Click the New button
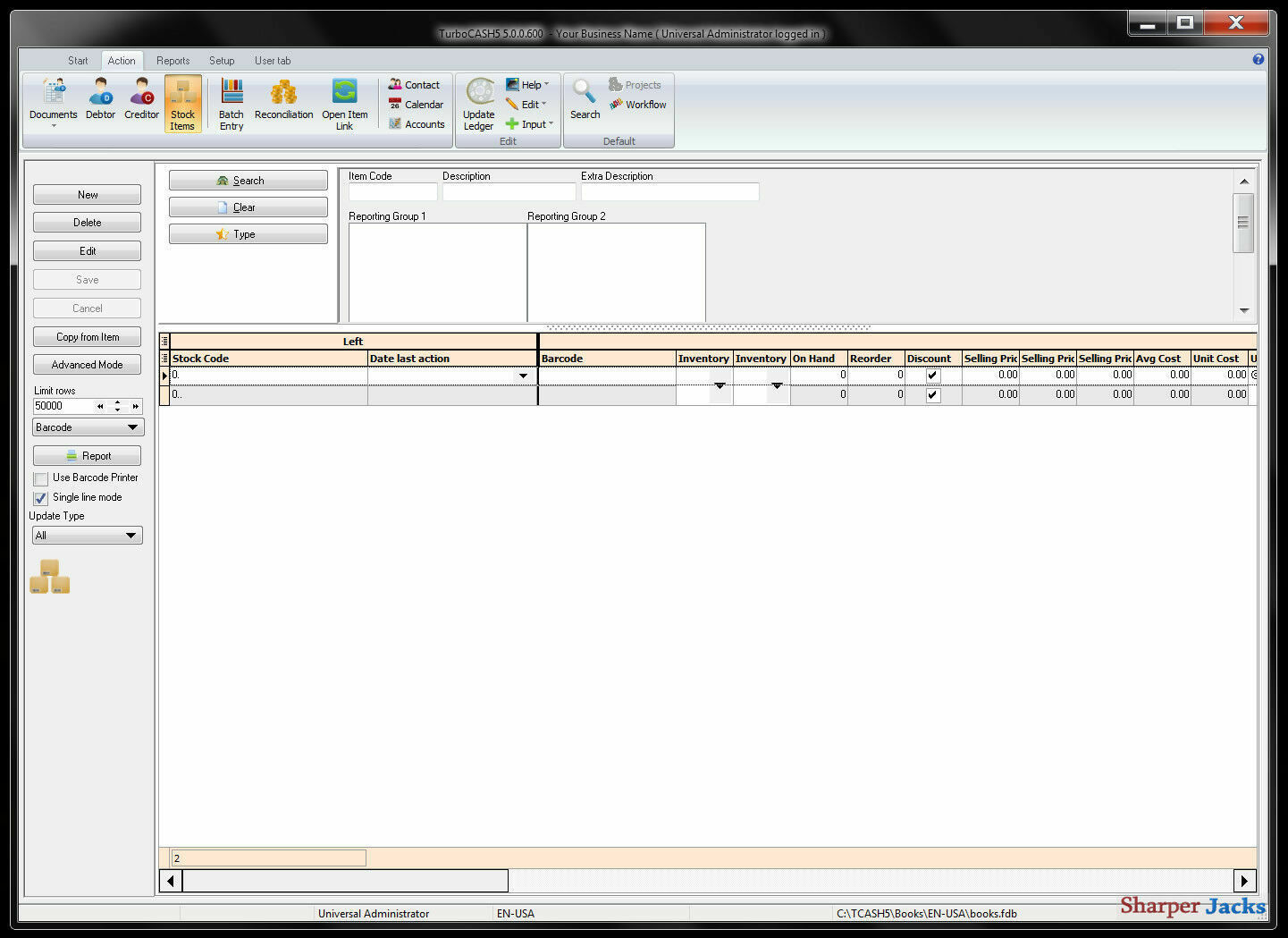This screenshot has width=1288, height=938. pyautogui.click(x=87, y=195)
